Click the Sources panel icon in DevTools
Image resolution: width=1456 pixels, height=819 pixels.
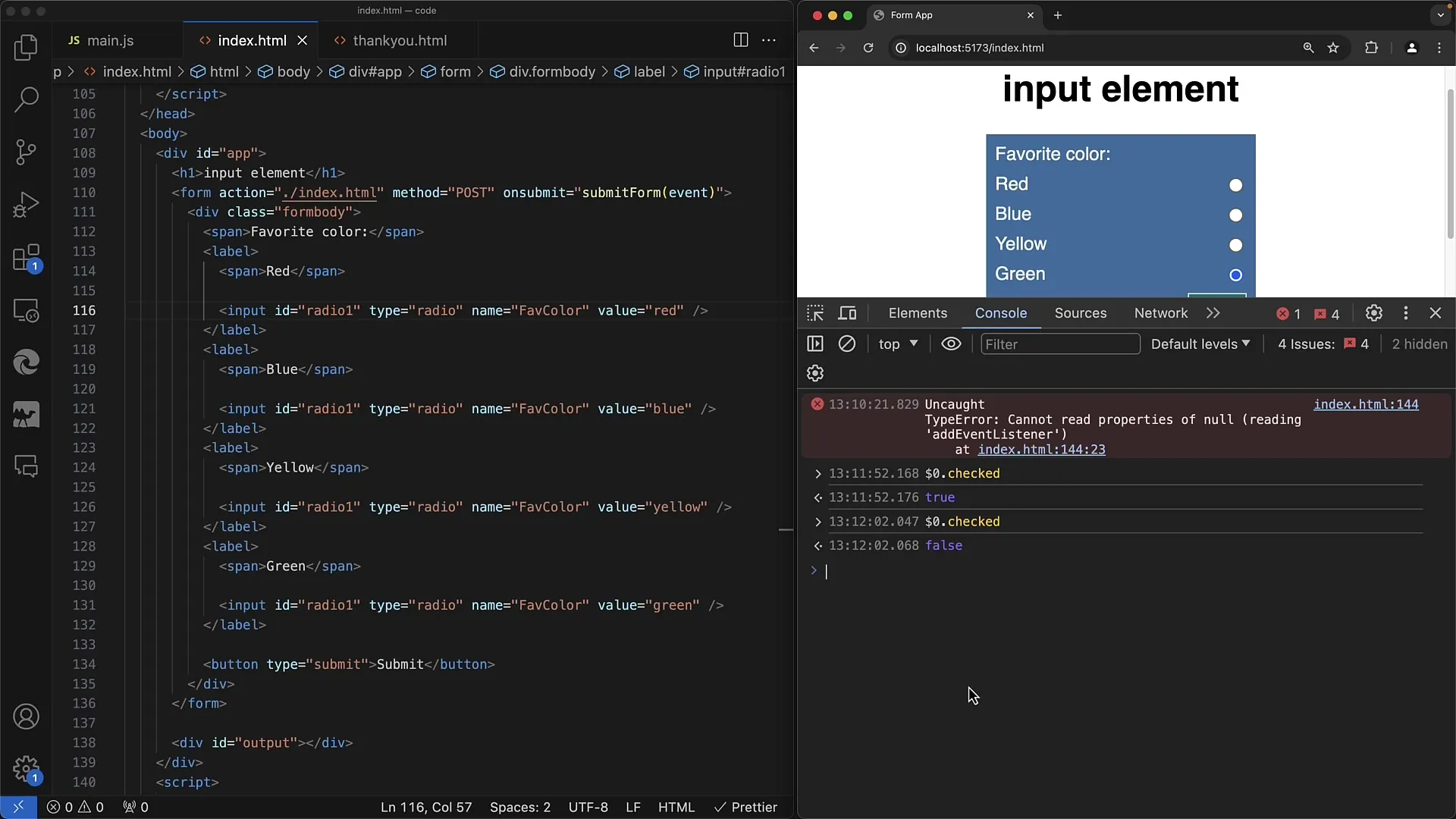click(1080, 313)
